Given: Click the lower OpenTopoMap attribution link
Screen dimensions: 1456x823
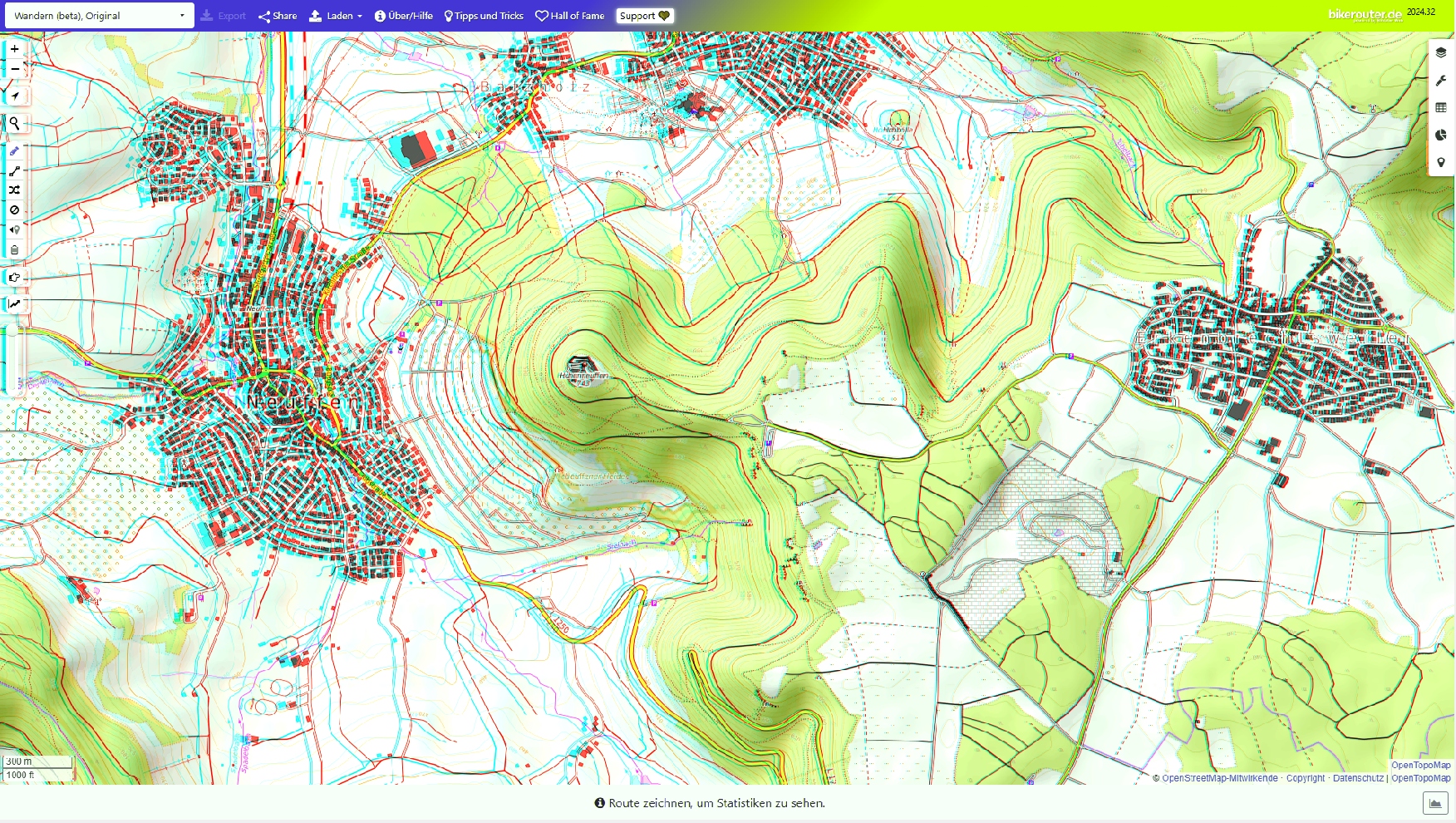Looking at the screenshot, I should [1421, 778].
